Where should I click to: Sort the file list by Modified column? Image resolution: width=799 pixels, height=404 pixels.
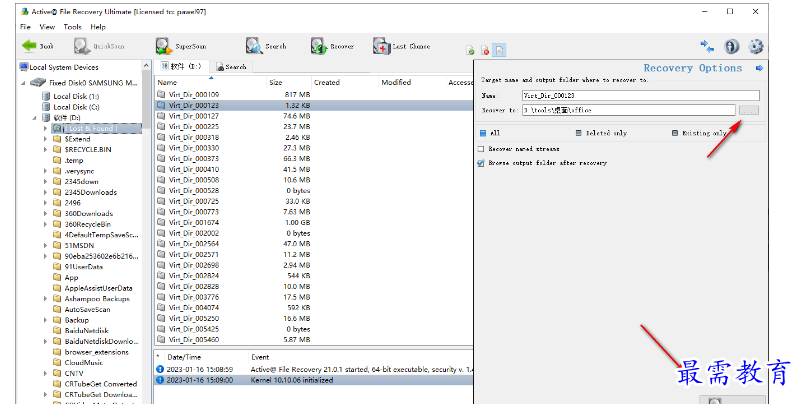point(412,83)
